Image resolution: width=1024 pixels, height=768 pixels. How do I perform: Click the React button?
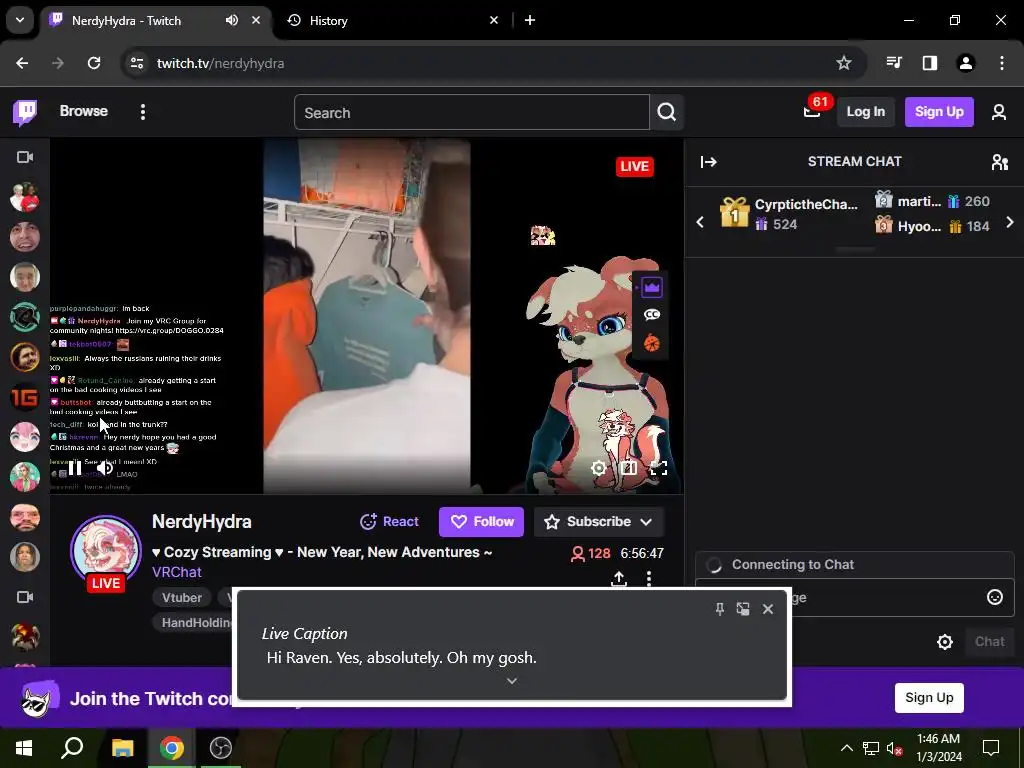coord(389,522)
